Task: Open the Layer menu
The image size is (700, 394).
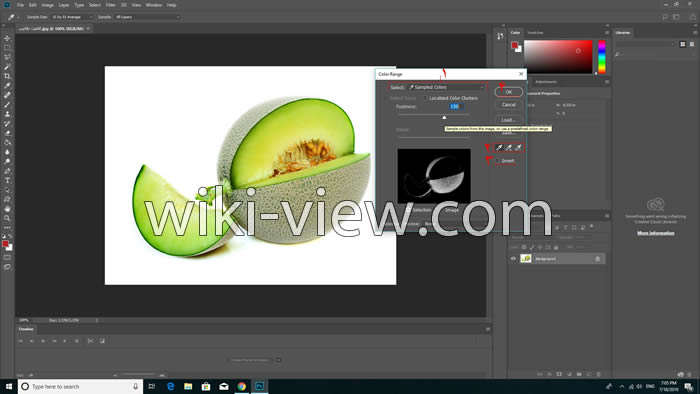Action: pos(64,5)
